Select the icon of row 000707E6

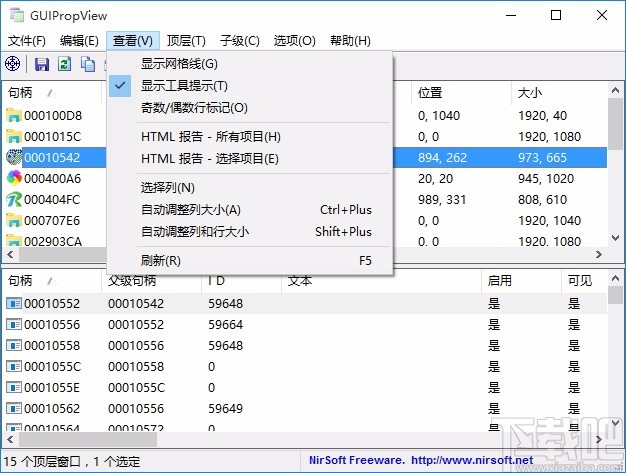click(14, 220)
